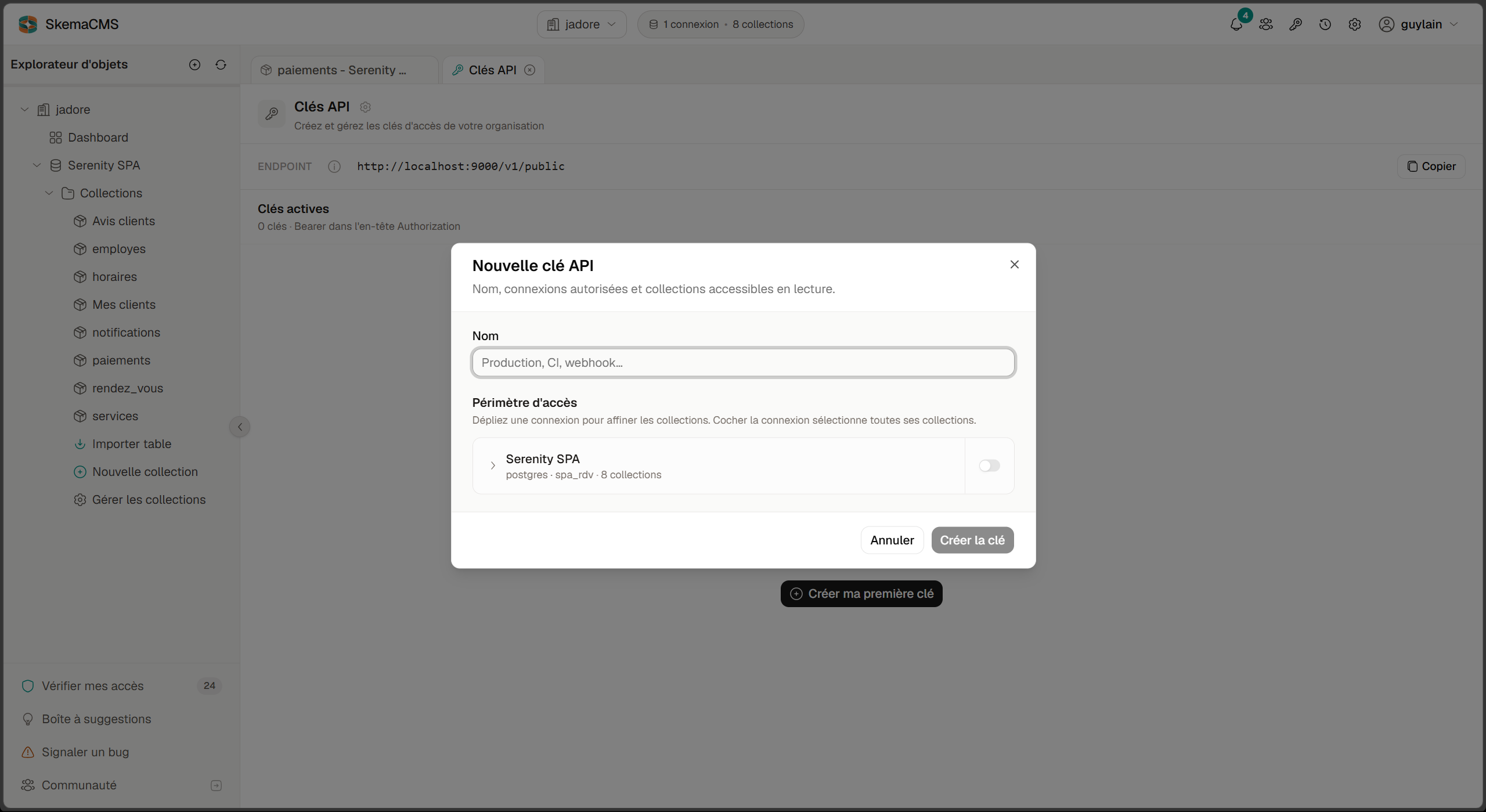Open notifications bell with badge 4
This screenshot has width=1486, height=812.
pyautogui.click(x=1236, y=24)
